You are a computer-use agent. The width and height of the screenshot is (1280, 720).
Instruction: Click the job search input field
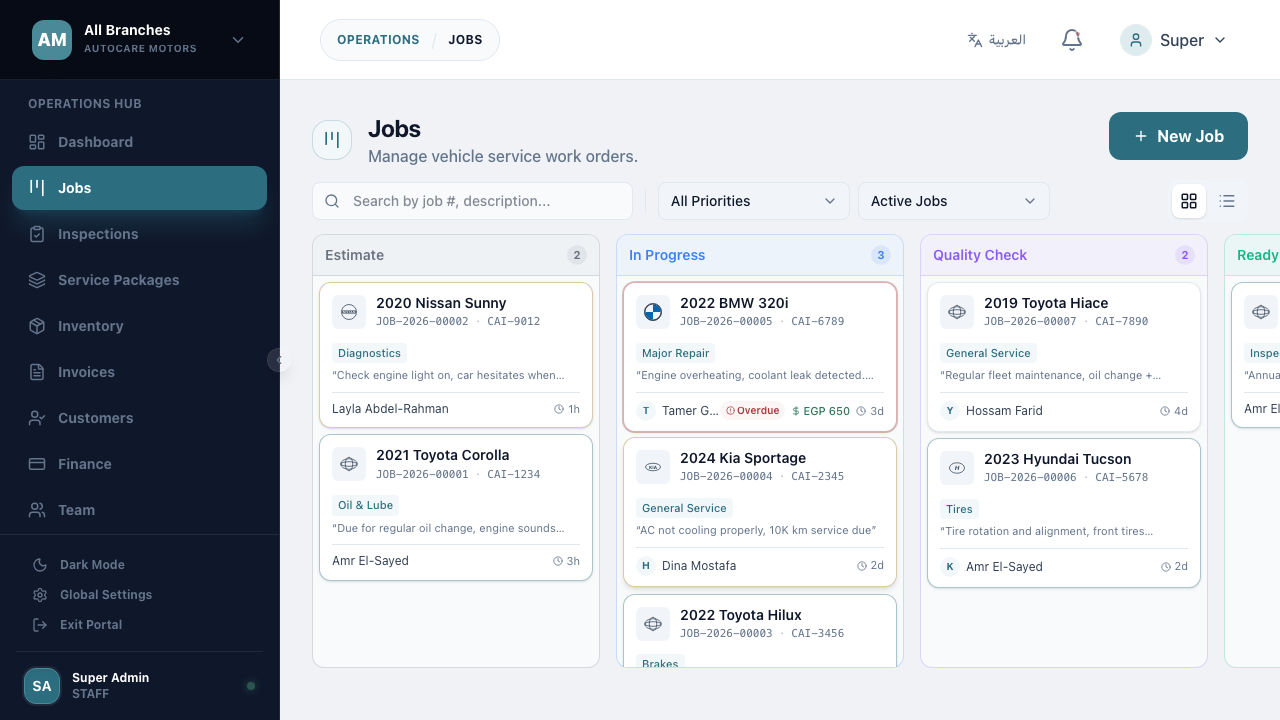coord(472,201)
